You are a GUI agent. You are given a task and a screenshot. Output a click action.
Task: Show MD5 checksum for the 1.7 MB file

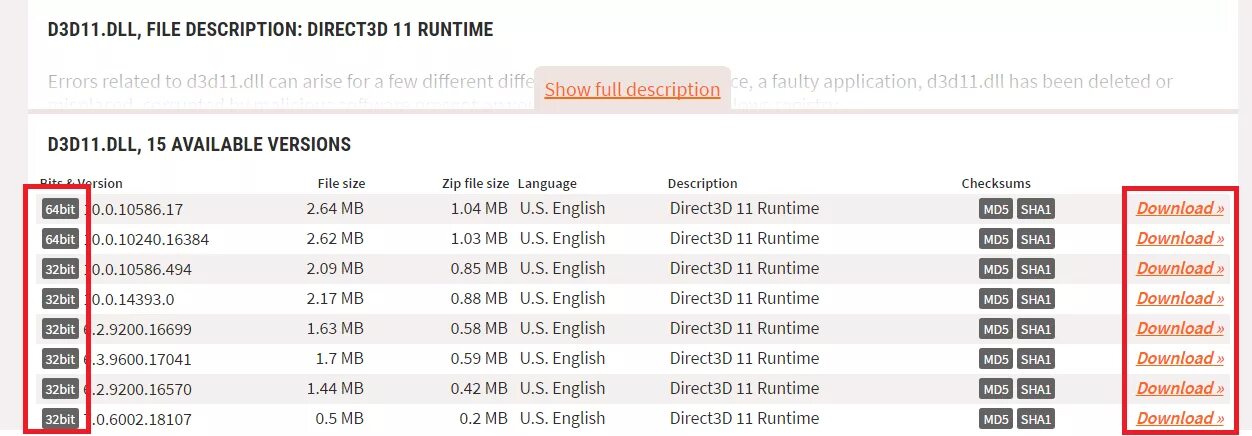[996, 360]
